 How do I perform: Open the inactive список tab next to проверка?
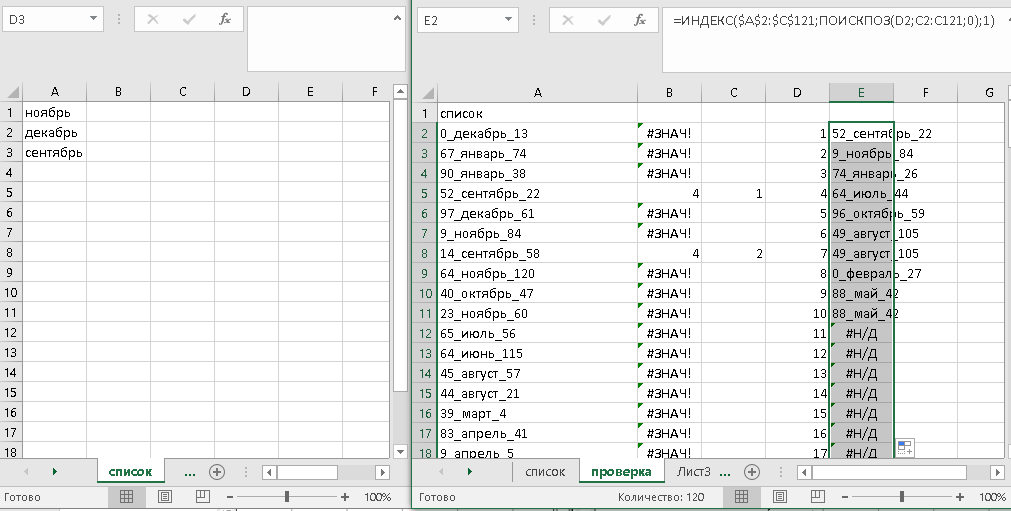pos(545,472)
